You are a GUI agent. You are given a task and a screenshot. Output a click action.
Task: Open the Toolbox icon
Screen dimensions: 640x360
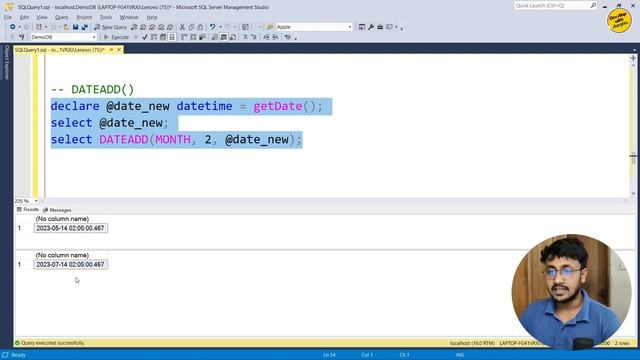coord(380,27)
